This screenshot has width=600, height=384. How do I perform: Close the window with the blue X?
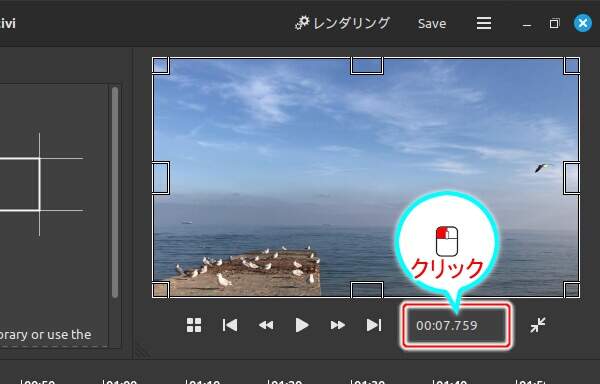click(x=583, y=23)
